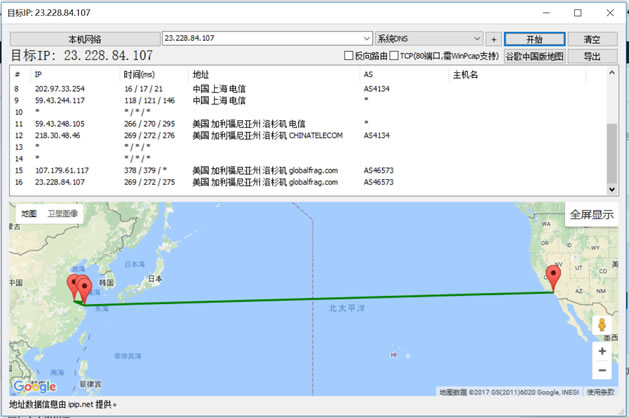Viewport: 629px width, 418px height.
Task: Zoom out the map with minus button
Action: pos(601,370)
